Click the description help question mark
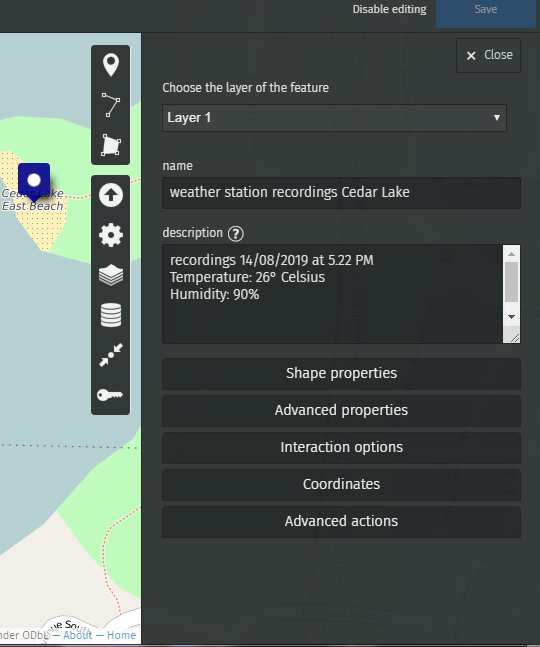 236,234
